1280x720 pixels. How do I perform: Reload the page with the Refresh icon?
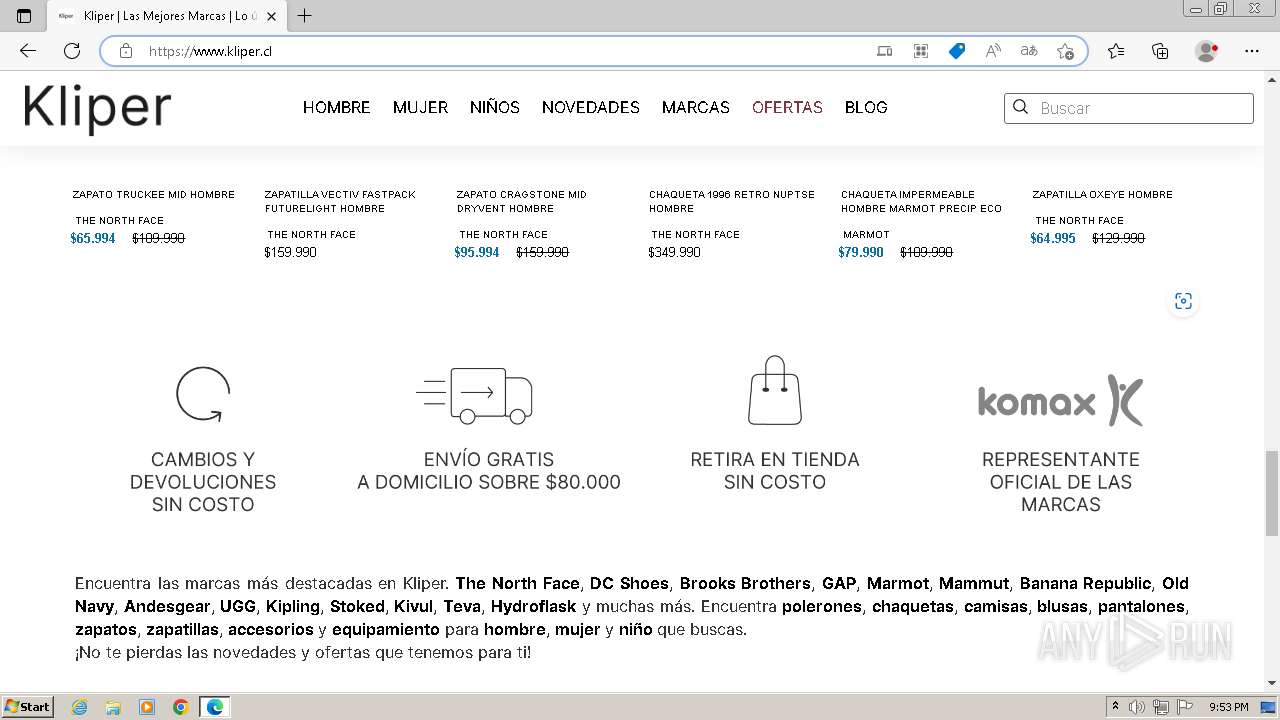pos(72,51)
